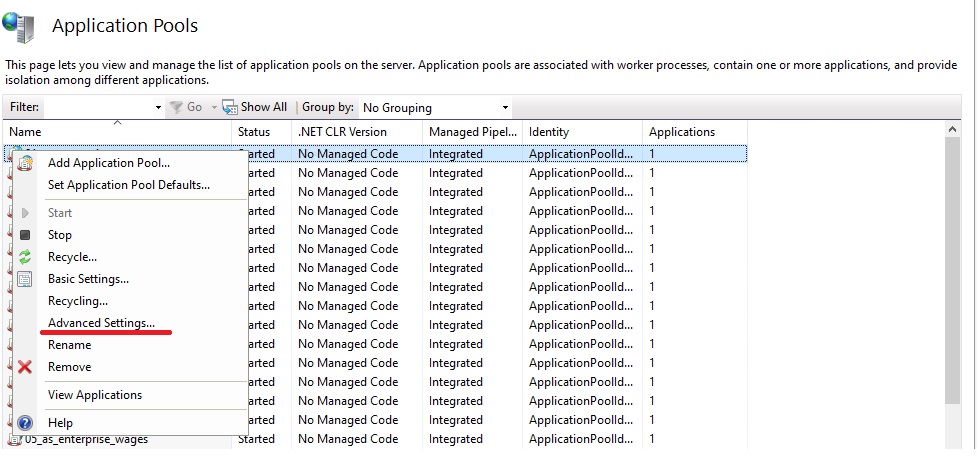
Task: Click the red X Remove icon
Action: coord(25,367)
